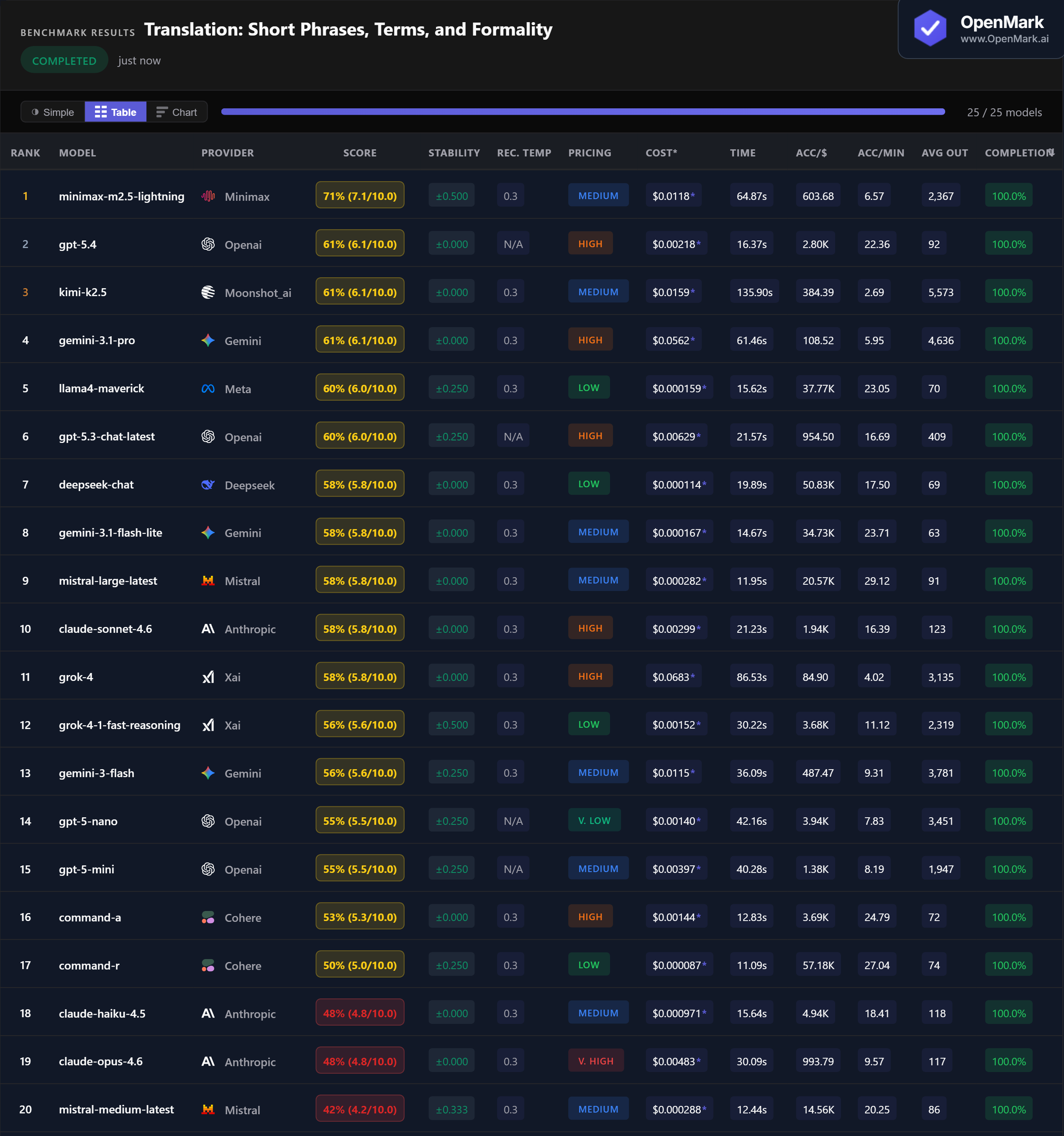Click Mistral icon beside mistral-large-latest
The width and height of the screenshot is (1064, 1136).
tap(208, 581)
